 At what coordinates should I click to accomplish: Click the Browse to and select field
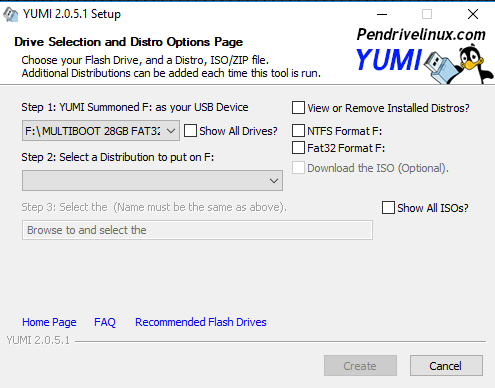[197, 230]
